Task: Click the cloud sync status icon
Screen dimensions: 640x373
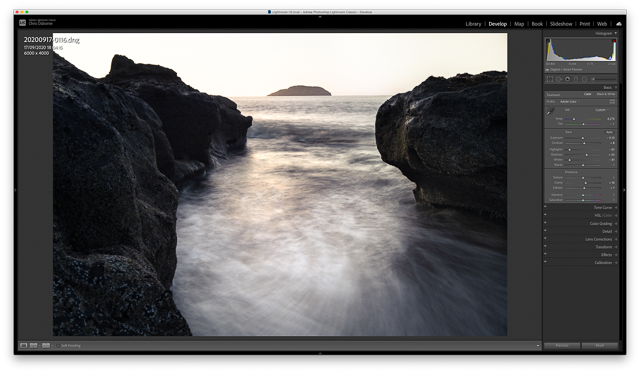Action: point(619,24)
